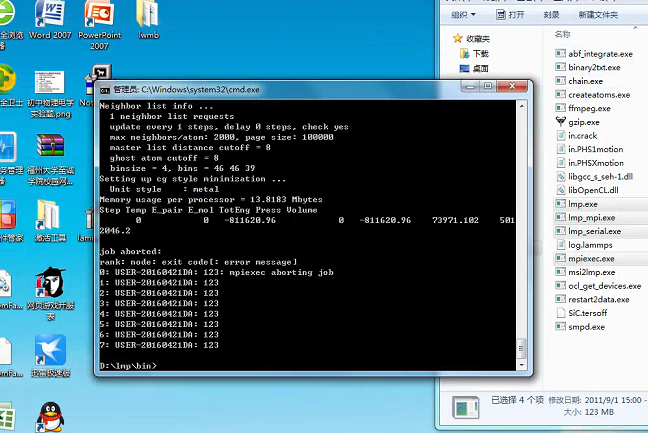Select the gzip.exe file icon
Screen dimensions: 648x433
[x=560, y=121]
